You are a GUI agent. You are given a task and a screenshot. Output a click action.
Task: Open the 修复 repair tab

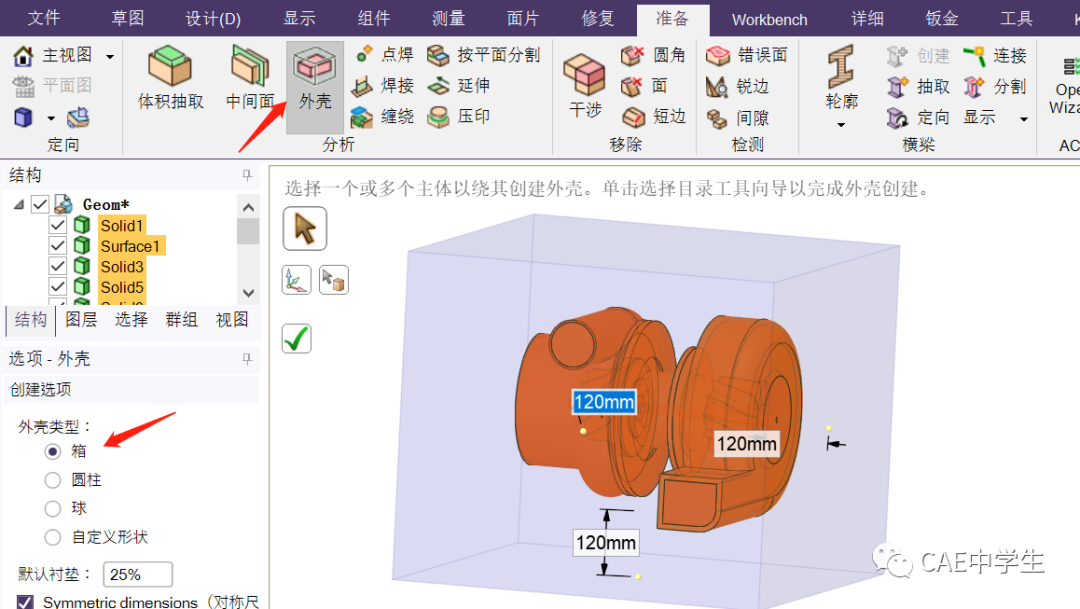(x=598, y=18)
